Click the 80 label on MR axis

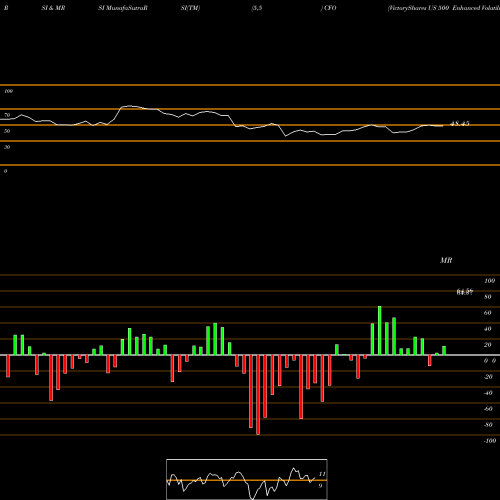[x=488, y=297]
